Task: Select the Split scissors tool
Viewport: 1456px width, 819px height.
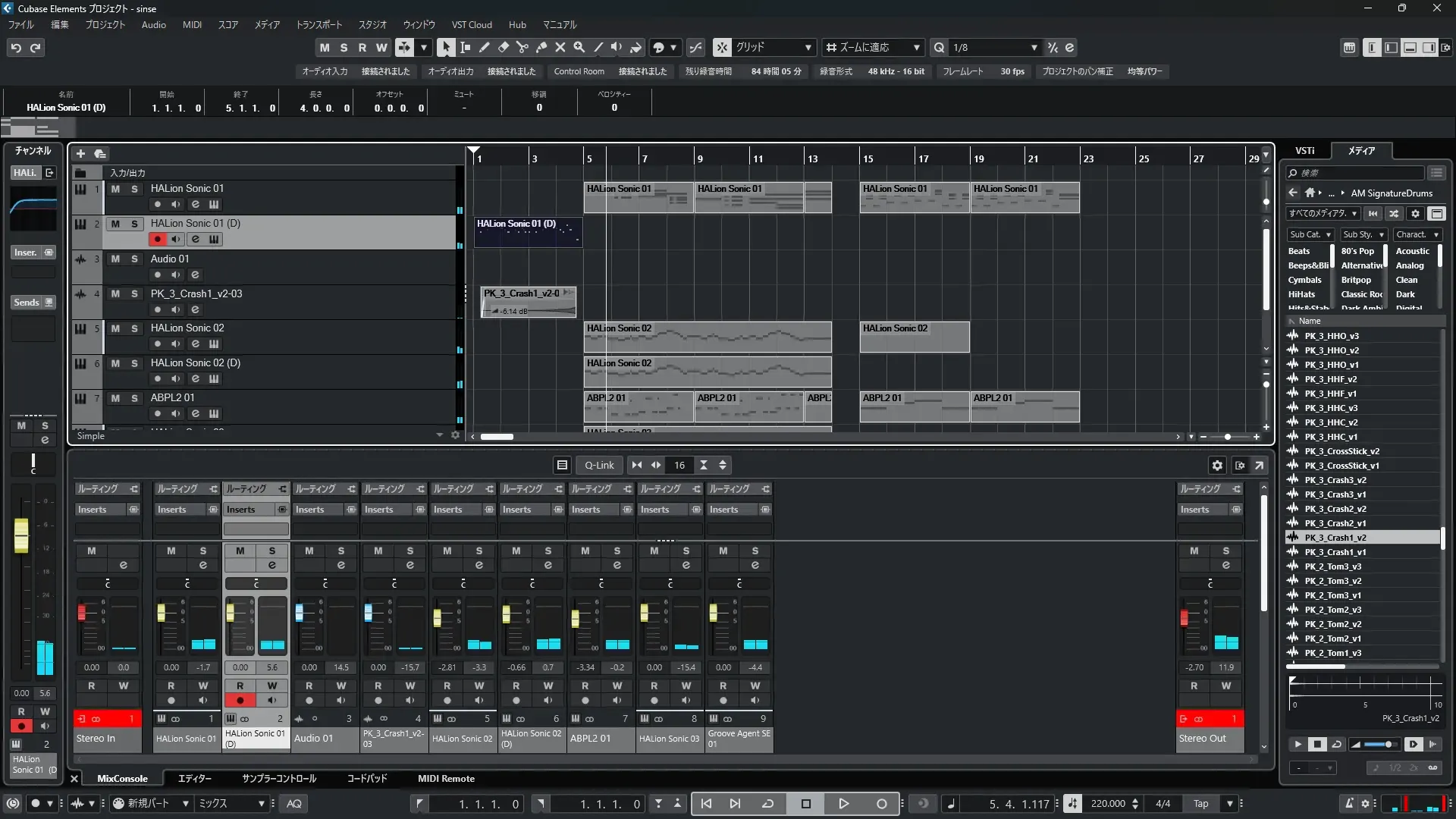Action: [x=522, y=47]
